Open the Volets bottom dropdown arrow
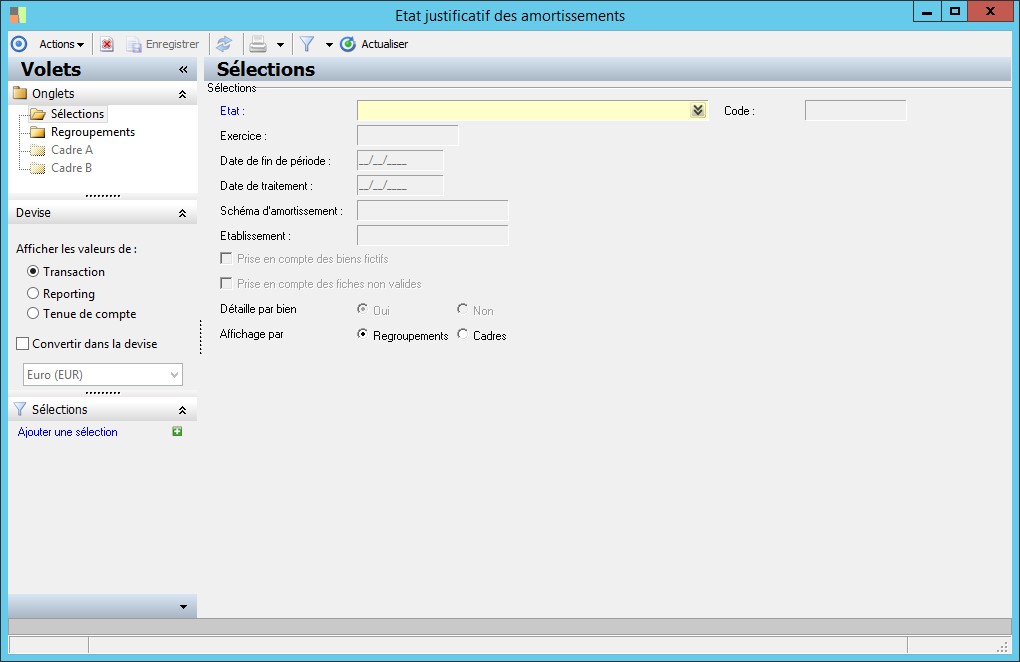Image resolution: width=1020 pixels, height=662 pixels. (183, 607)
